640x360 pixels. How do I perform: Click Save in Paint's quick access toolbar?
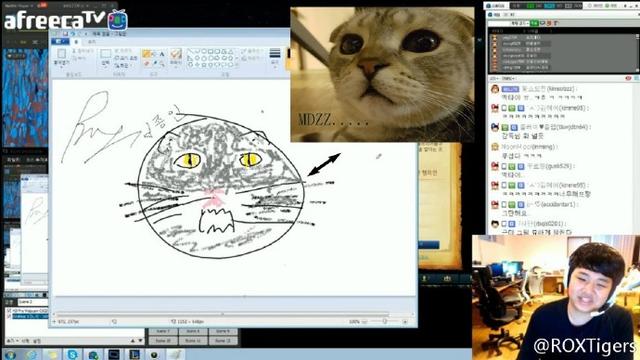click(65, 34)
